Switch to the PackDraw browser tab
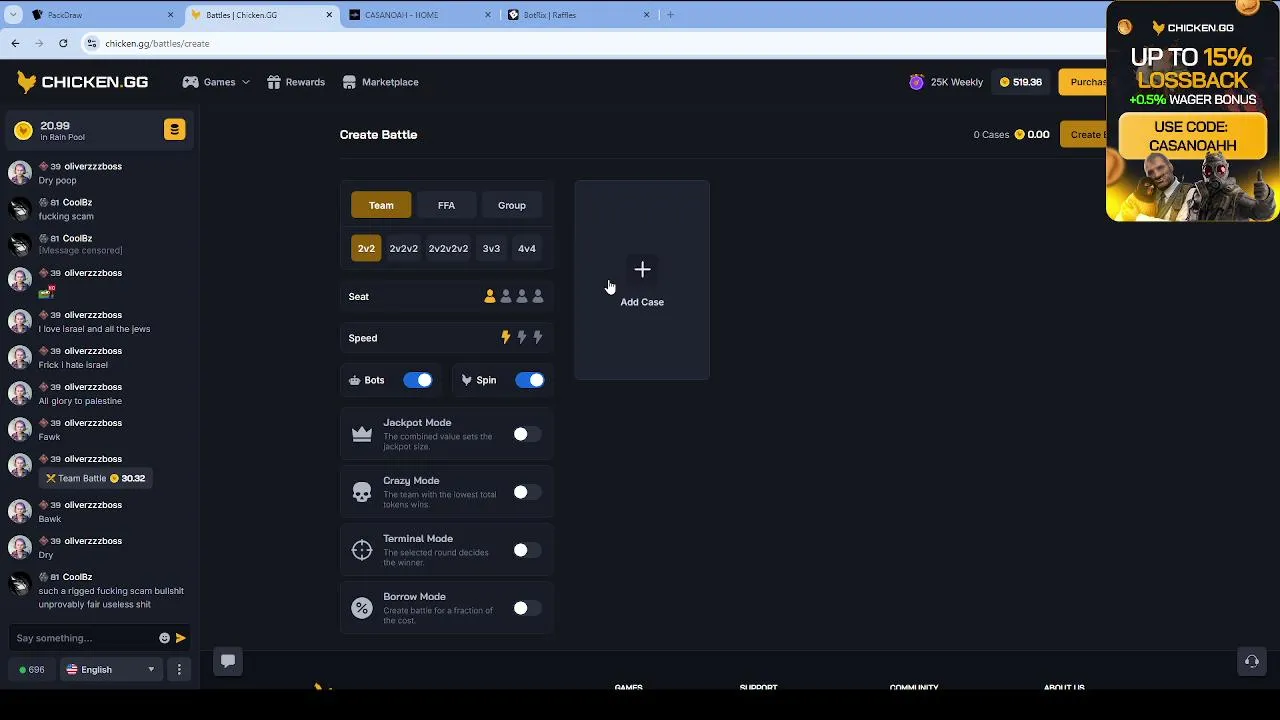 [103, 15]
